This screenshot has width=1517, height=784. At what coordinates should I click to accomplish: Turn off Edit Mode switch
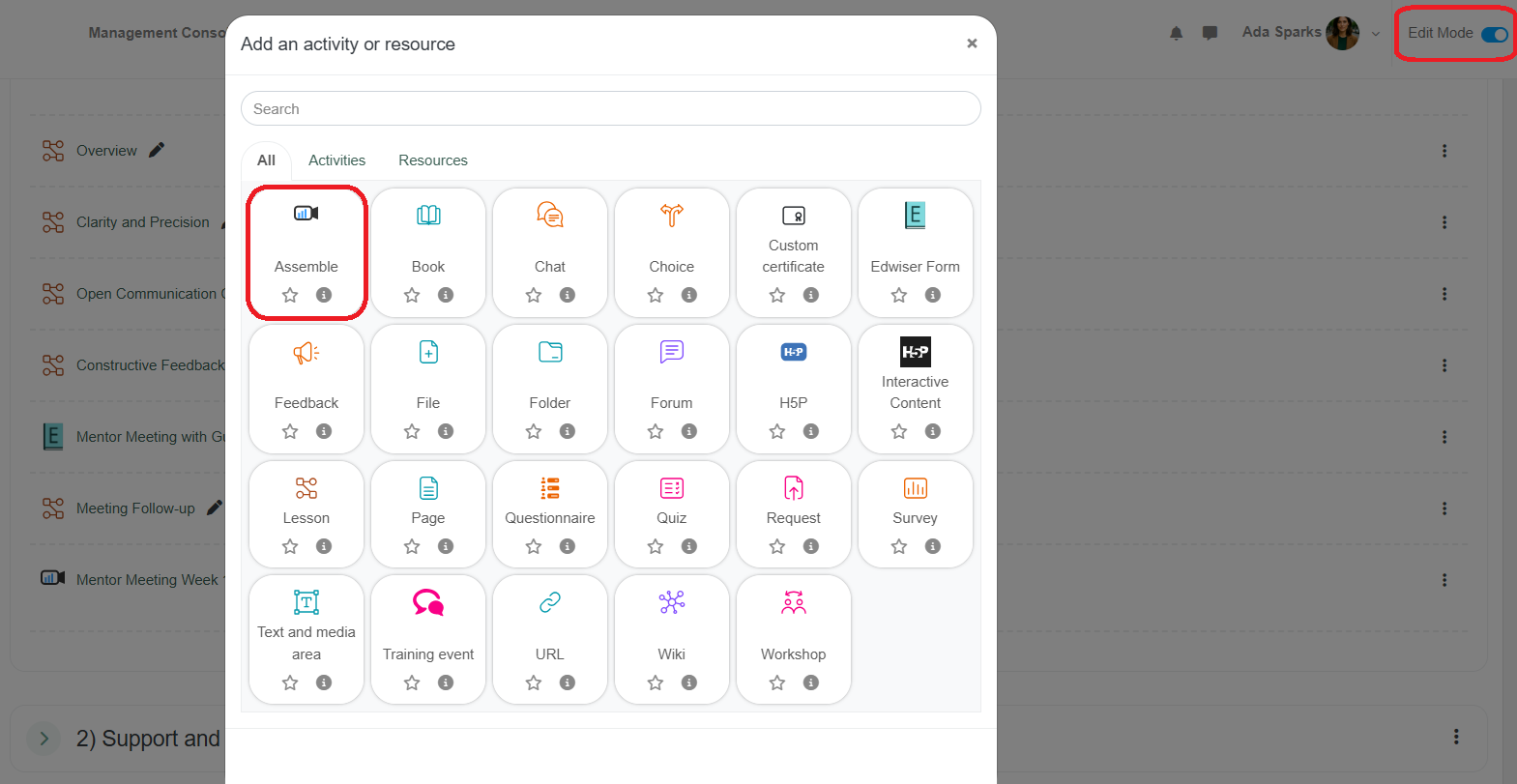[1494, 34]
